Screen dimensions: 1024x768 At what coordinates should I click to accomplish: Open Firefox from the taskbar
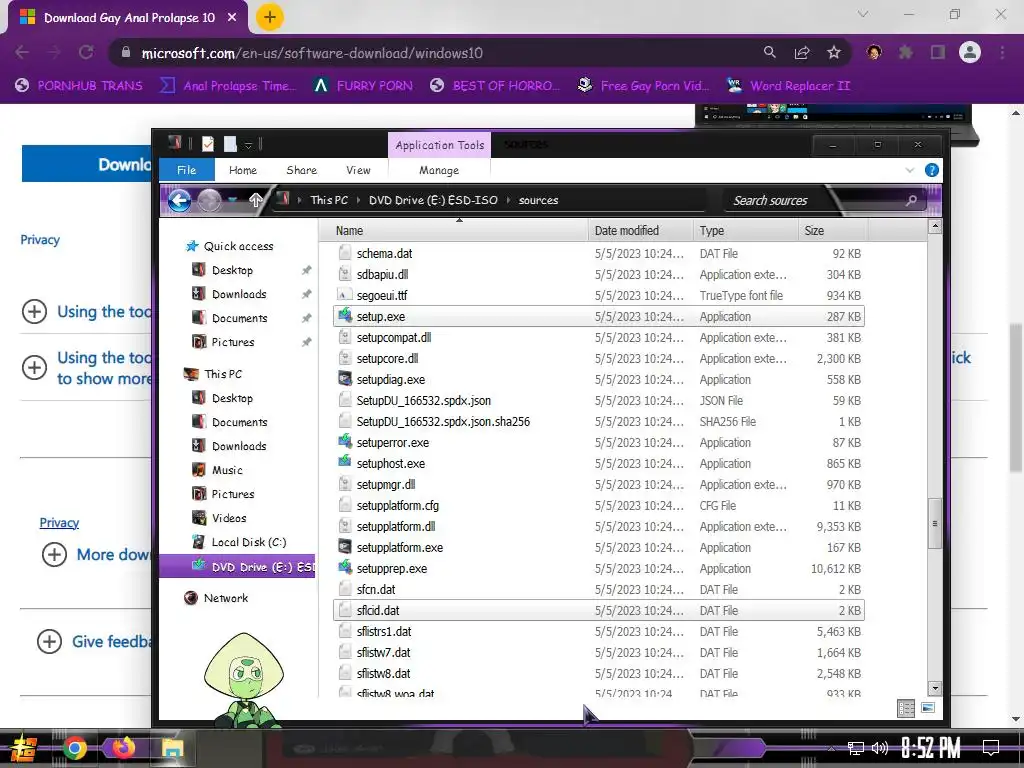pos(122,748)
